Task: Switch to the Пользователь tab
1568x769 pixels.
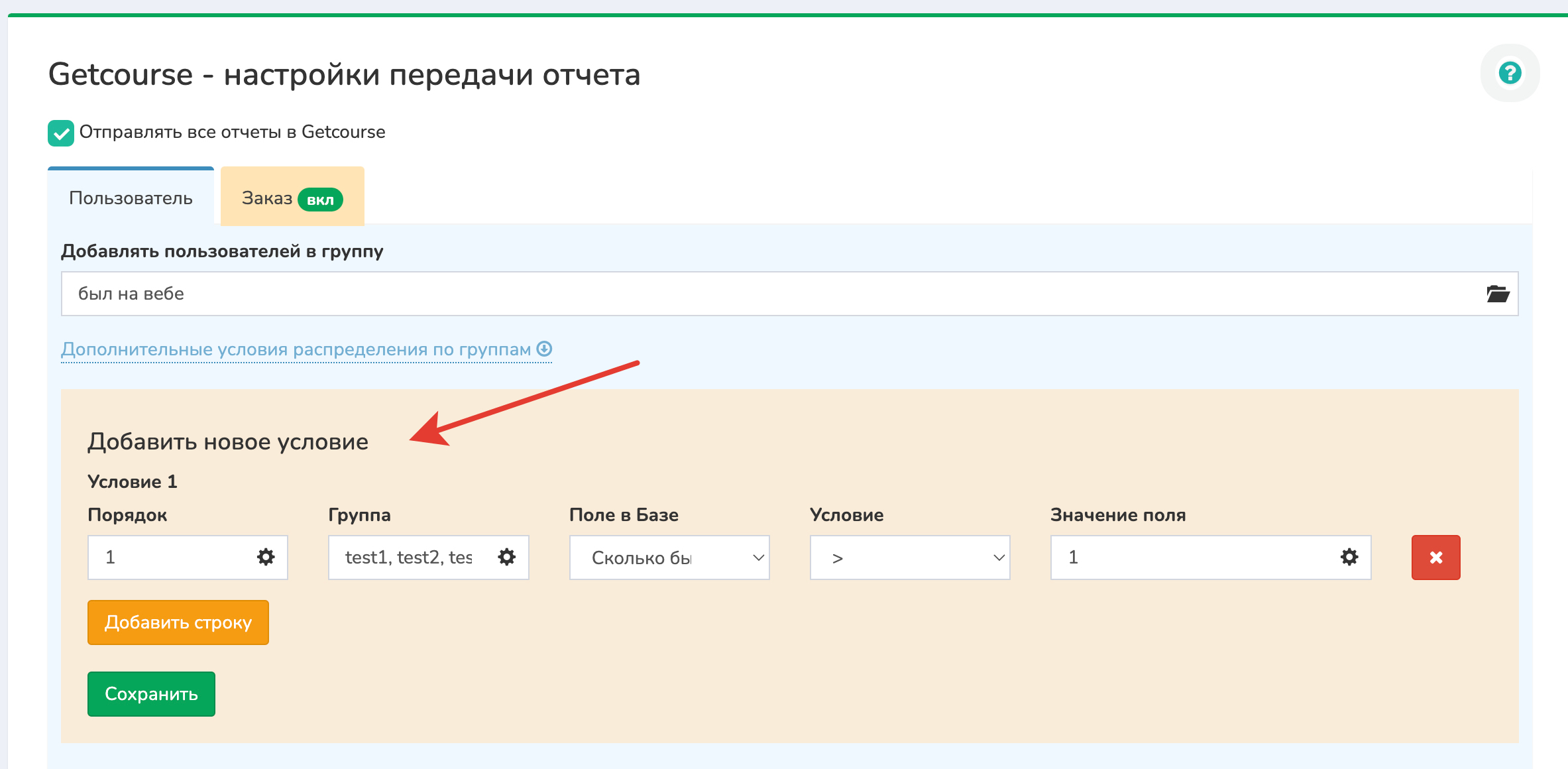Action: [x=131, y=198]
